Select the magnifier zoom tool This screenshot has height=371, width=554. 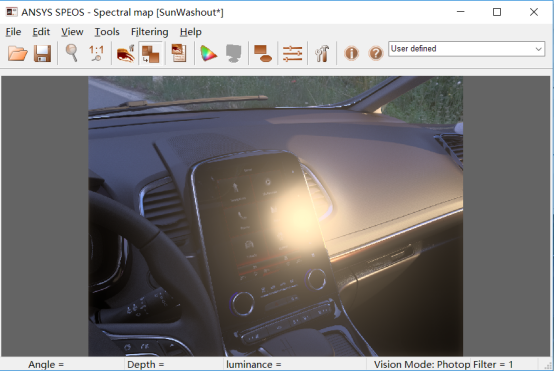coord(72,53)
